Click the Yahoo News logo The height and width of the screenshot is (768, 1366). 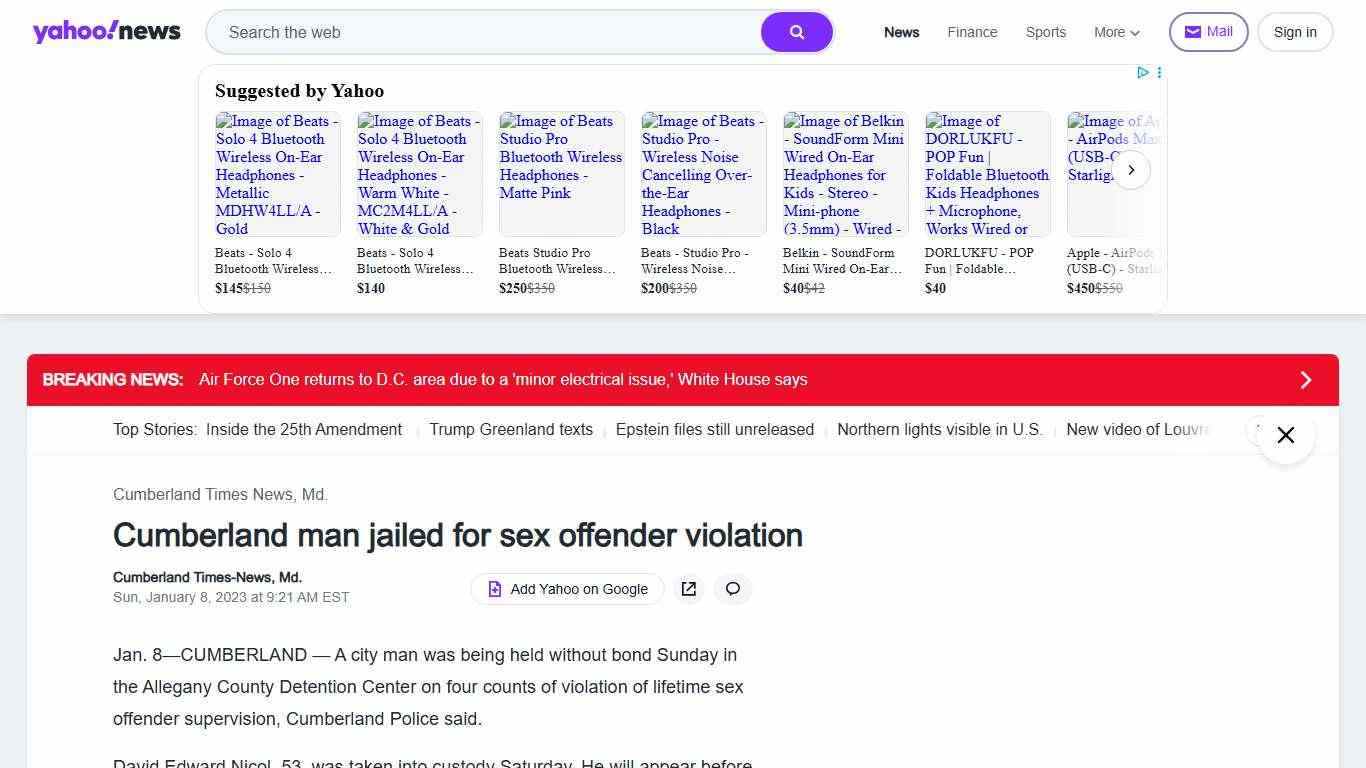[106, 31]
